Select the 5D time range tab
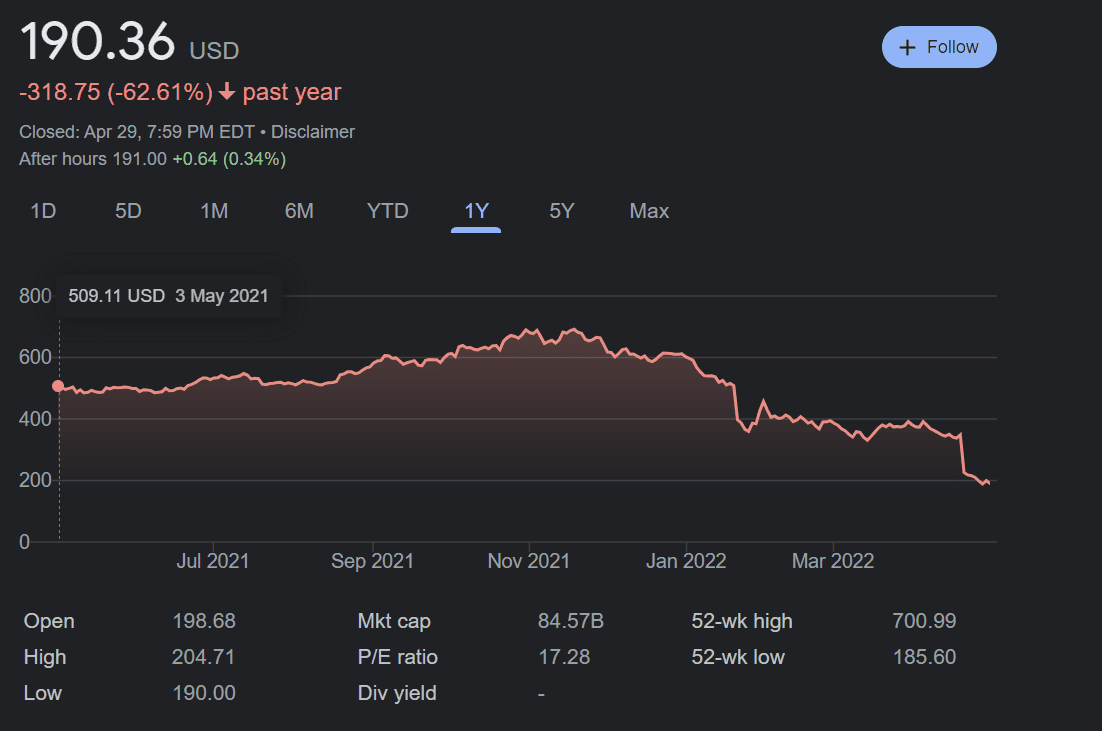1102x731 pixels. point(128,211)
